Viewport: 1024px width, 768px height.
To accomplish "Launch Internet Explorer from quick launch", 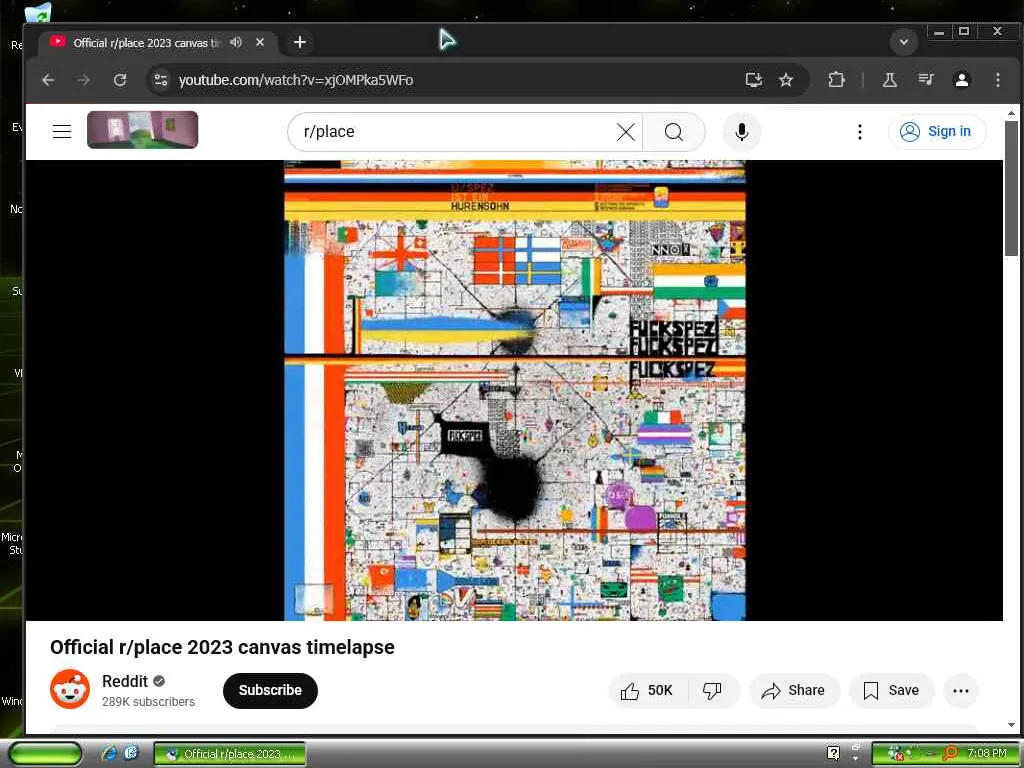I will click(x=109, y=753).
